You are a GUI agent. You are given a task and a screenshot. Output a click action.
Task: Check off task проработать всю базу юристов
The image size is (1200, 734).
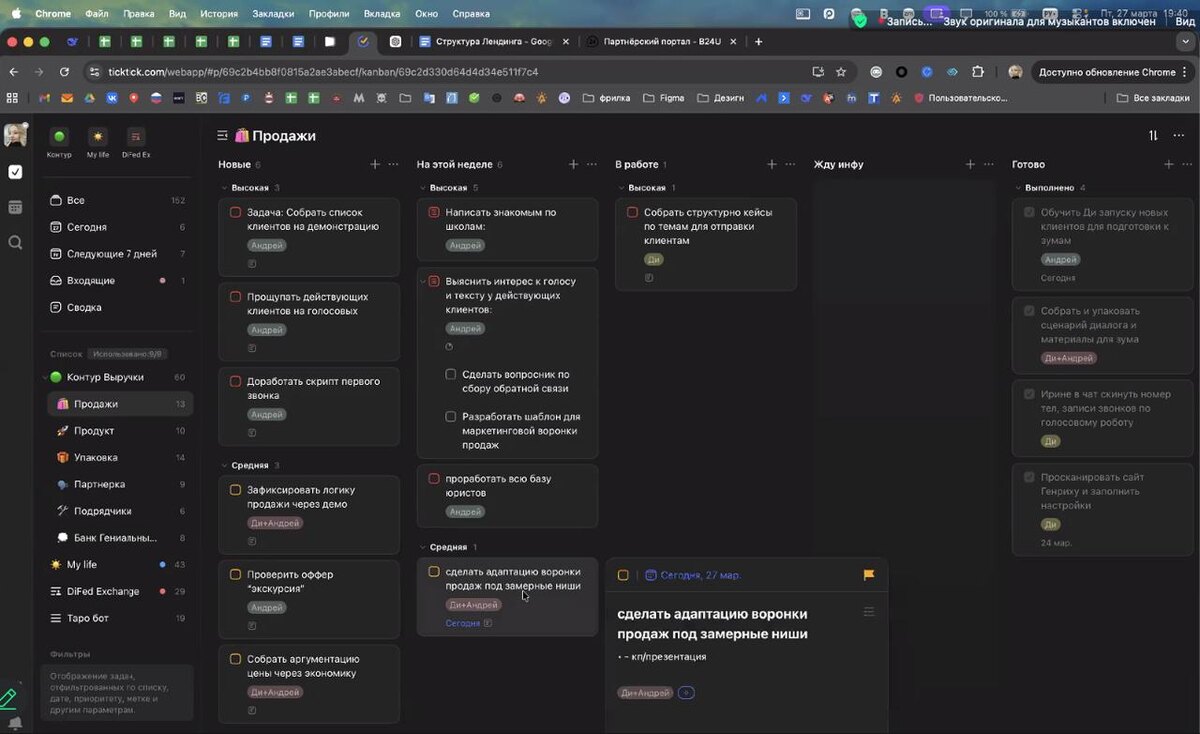[434, 479]
